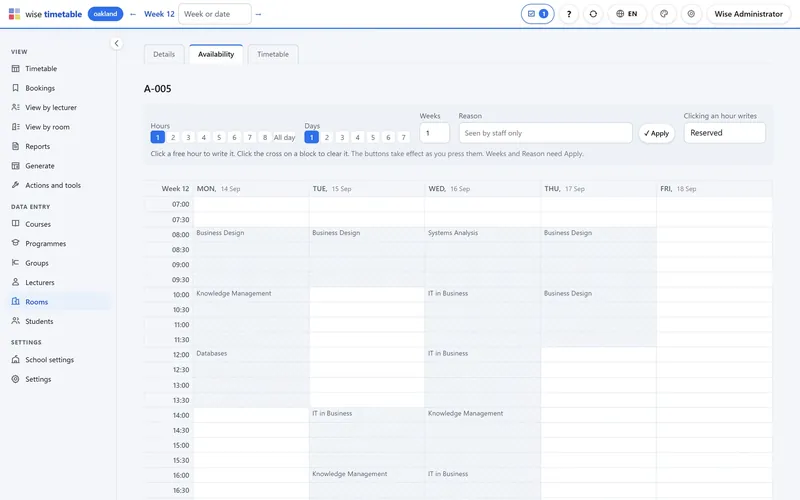Open the Groups icon in sidebar
Screen dimensions: 800x500
pyautogui.click(x=16, y=262)
